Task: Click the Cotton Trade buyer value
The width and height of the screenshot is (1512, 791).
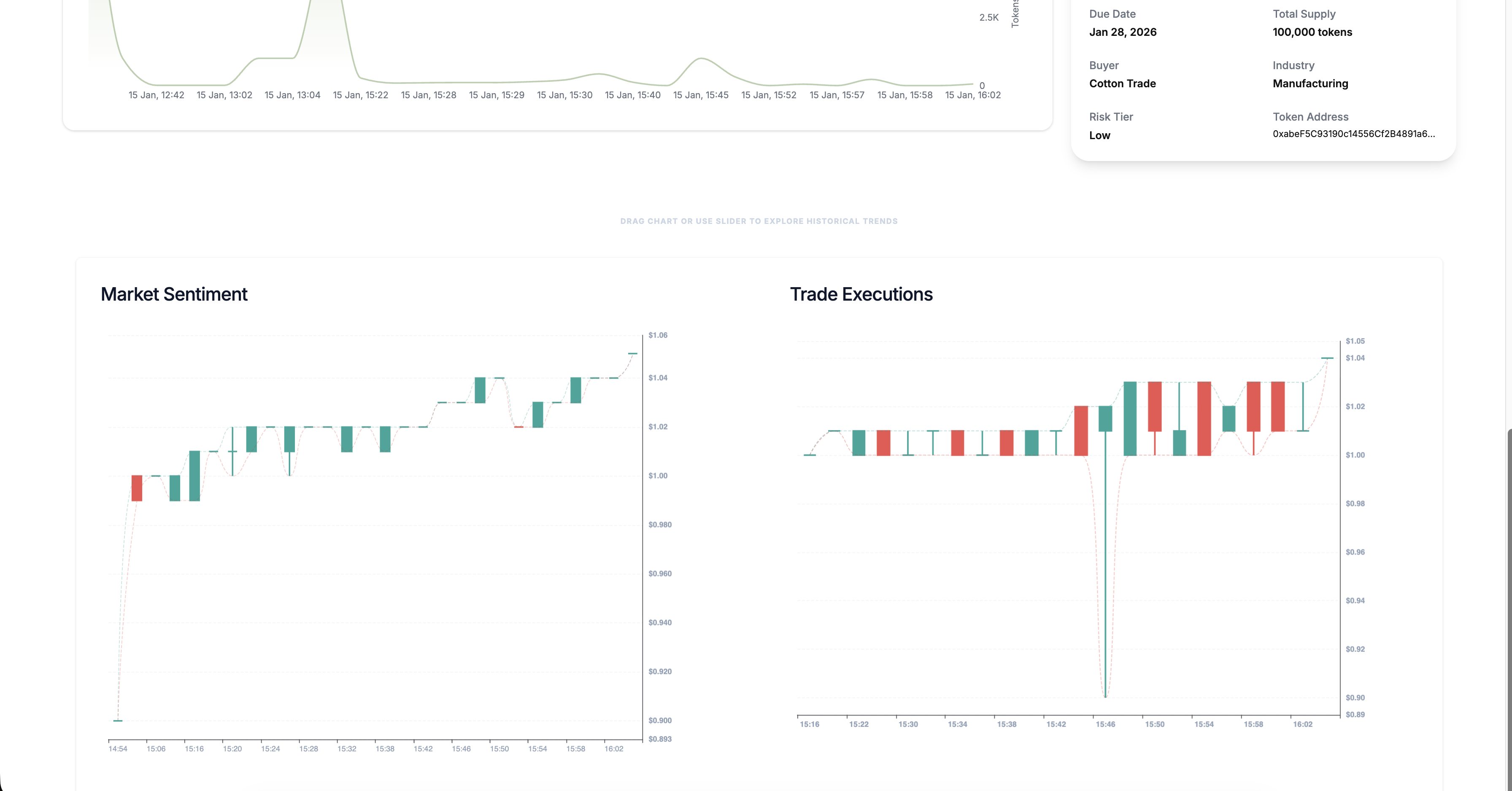Action: (1122, 83)
